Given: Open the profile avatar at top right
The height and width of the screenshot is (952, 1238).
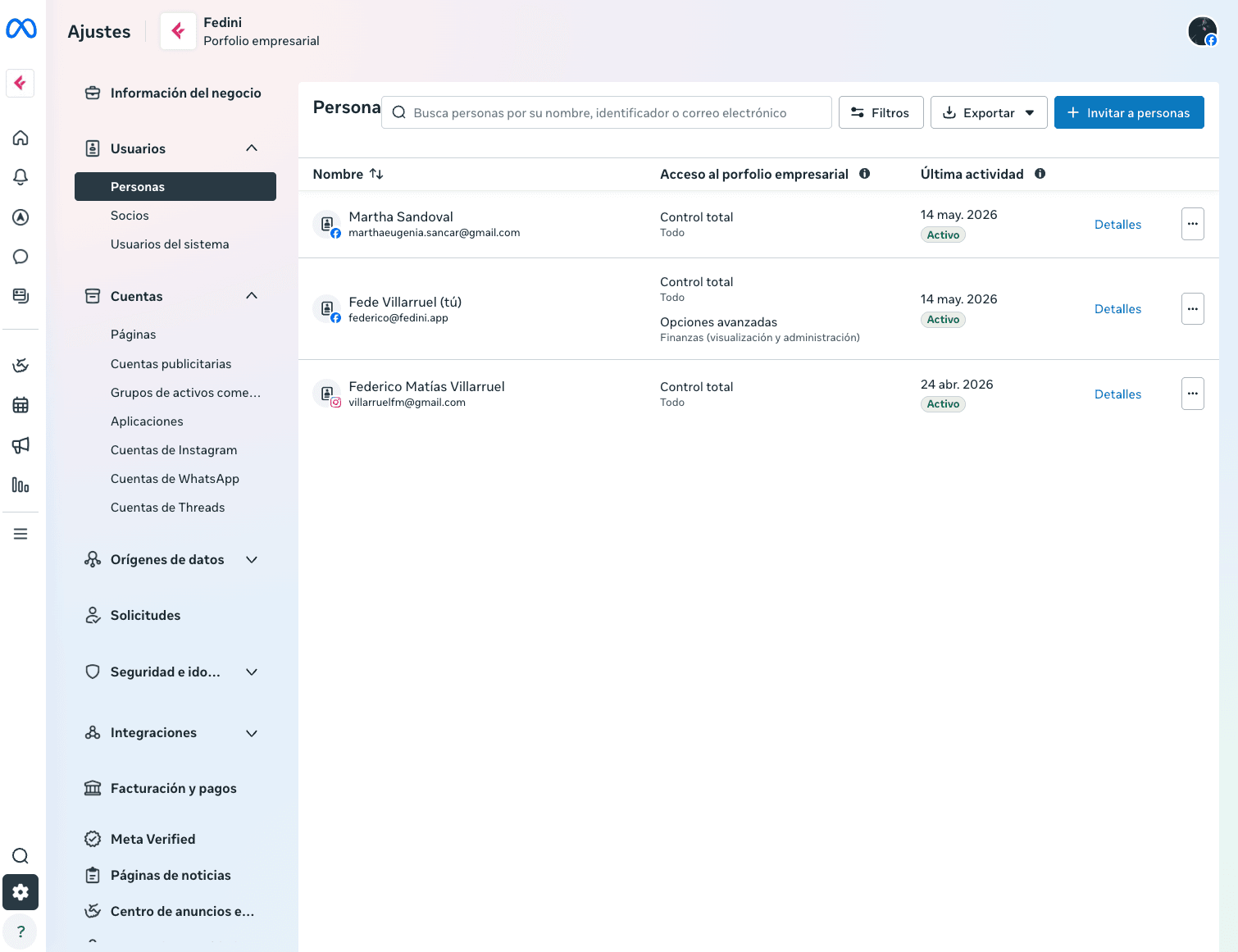Looking at the screenshot, I should [1203, 31].
